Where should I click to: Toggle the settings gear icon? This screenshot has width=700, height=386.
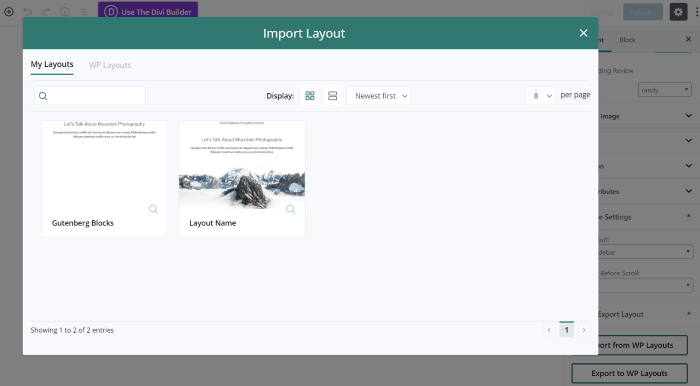(x=678, y=12)
